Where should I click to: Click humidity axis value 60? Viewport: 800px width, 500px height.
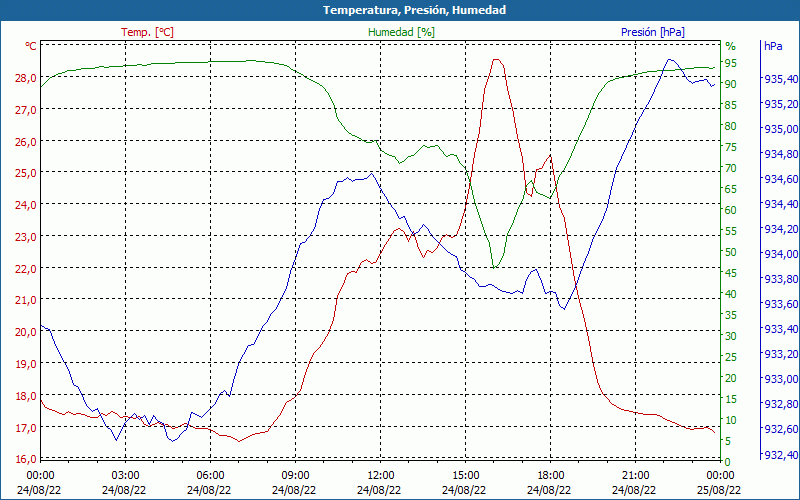pyautogui.click(x=731, y=210)
